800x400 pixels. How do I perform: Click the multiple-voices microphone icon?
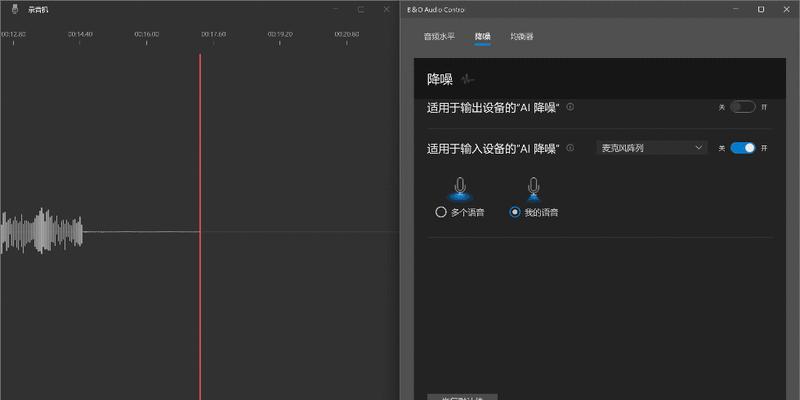[460, 188]
